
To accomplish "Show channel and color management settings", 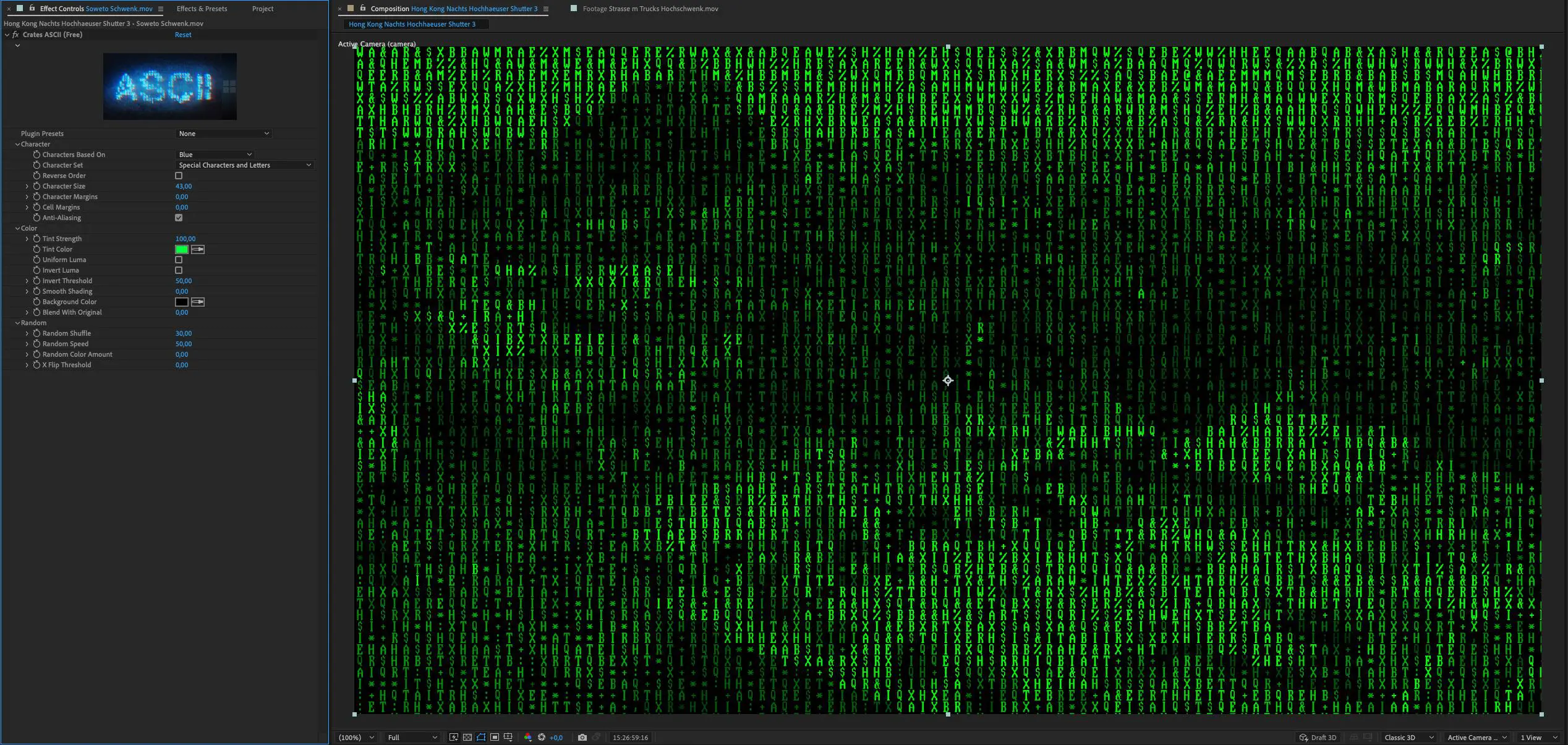I will tap(527, 737).
